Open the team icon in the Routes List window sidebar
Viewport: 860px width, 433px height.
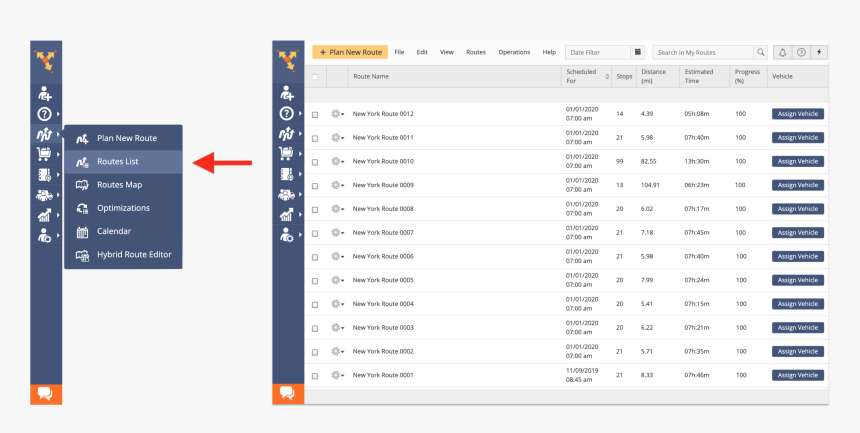tap(286, 195)
